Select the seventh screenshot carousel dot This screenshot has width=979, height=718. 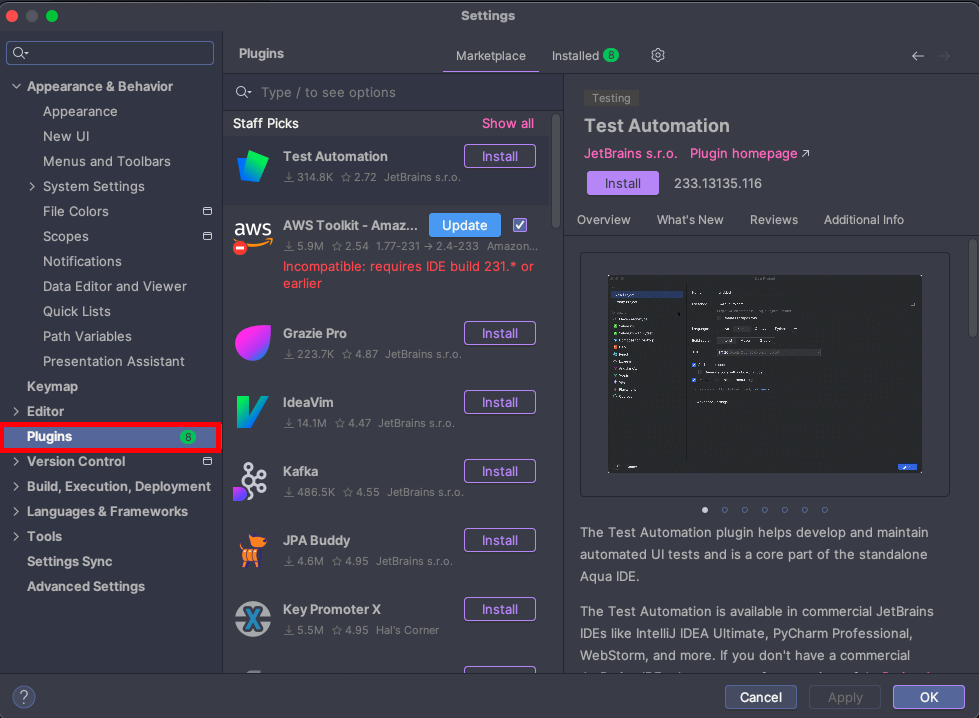[825, 510]
